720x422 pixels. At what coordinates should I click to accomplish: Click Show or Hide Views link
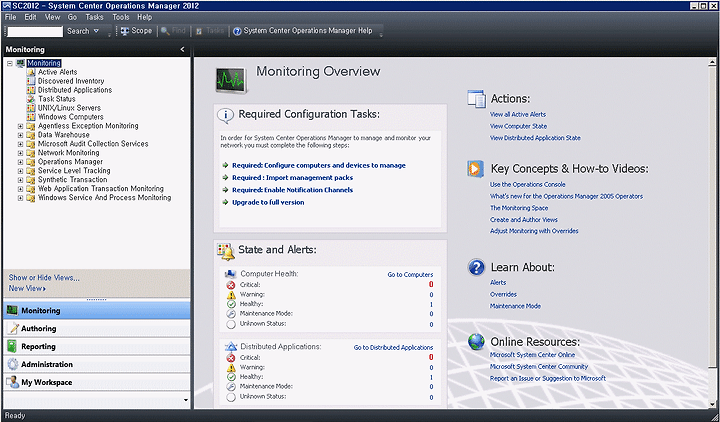pyautogui.click(x=44, y=278)
